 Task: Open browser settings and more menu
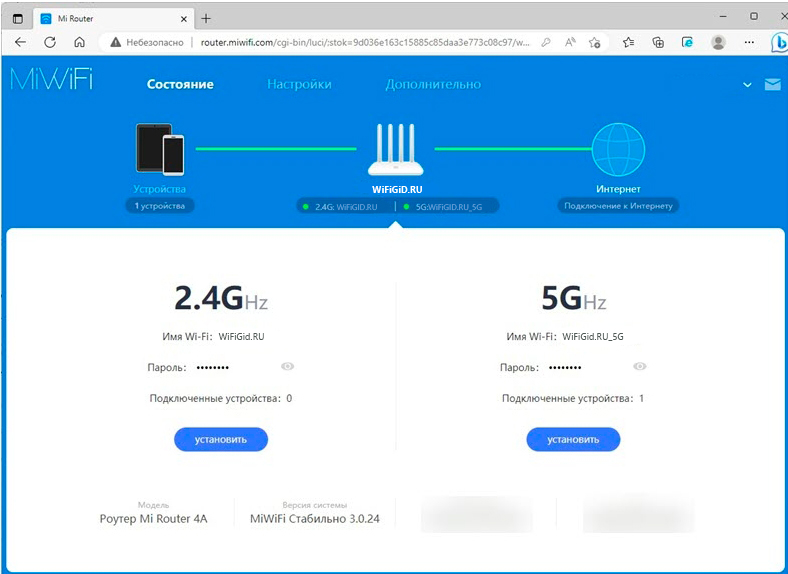pos(749,43)
